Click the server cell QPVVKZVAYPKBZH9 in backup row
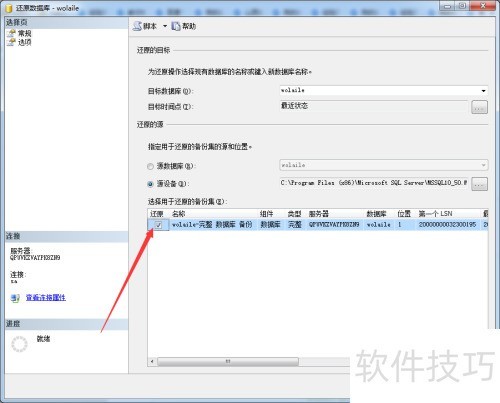The width and height of the screenshot is (500, 403). [x=334, y=225]
